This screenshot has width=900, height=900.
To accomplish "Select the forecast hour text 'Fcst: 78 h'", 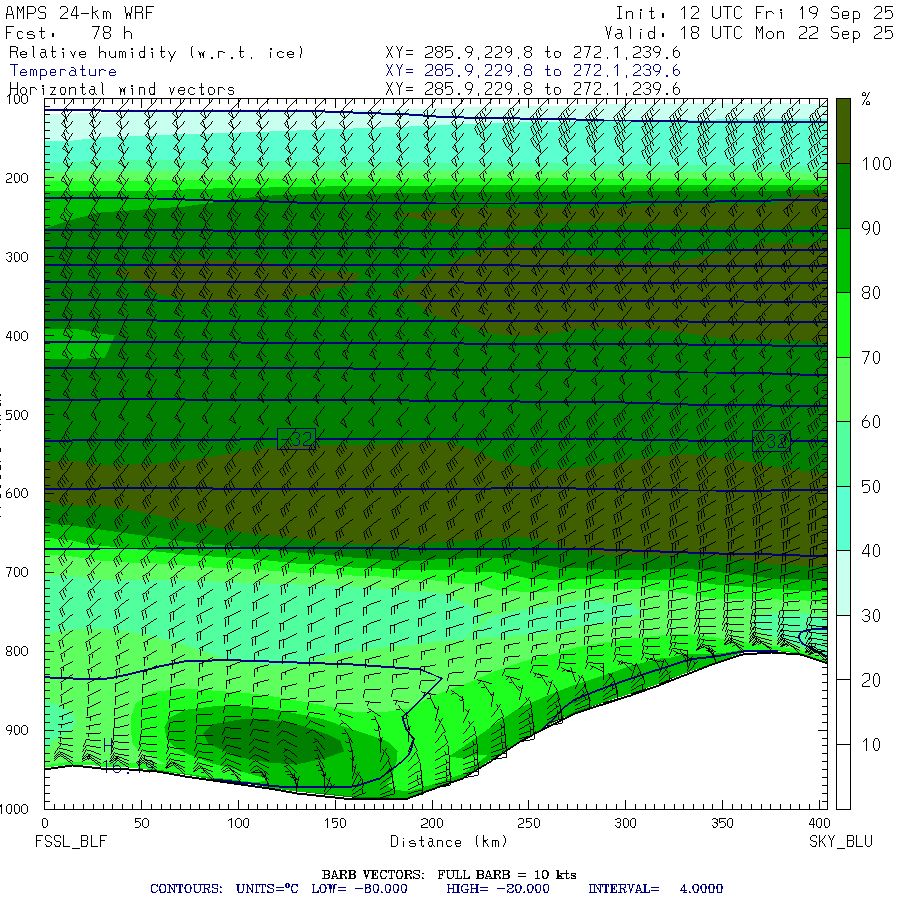I will [x=69, y=33].
